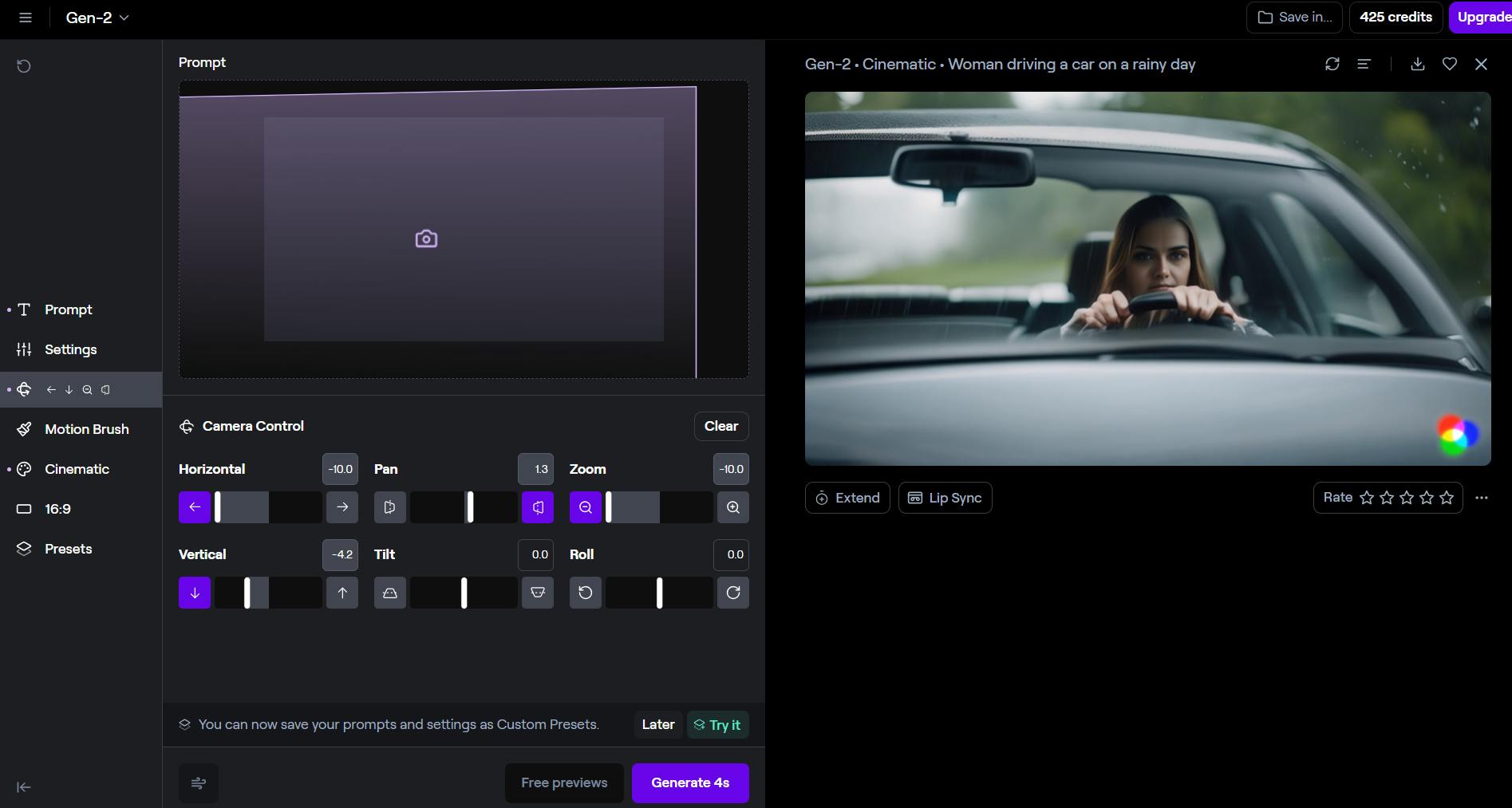Click the Generate 4s button

689,782
